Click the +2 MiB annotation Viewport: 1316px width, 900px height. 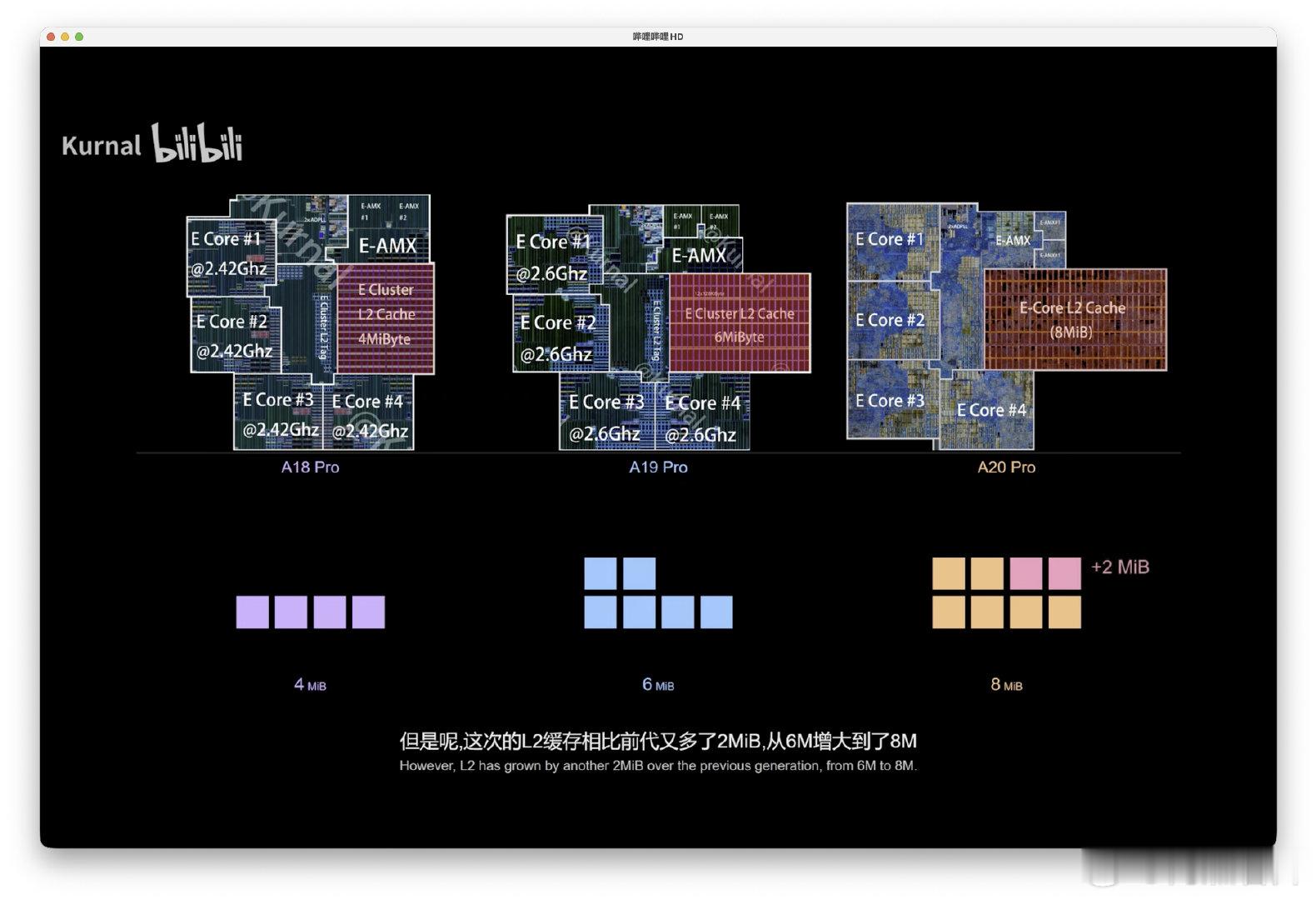pyautogui.click(x=1120, y=567)
